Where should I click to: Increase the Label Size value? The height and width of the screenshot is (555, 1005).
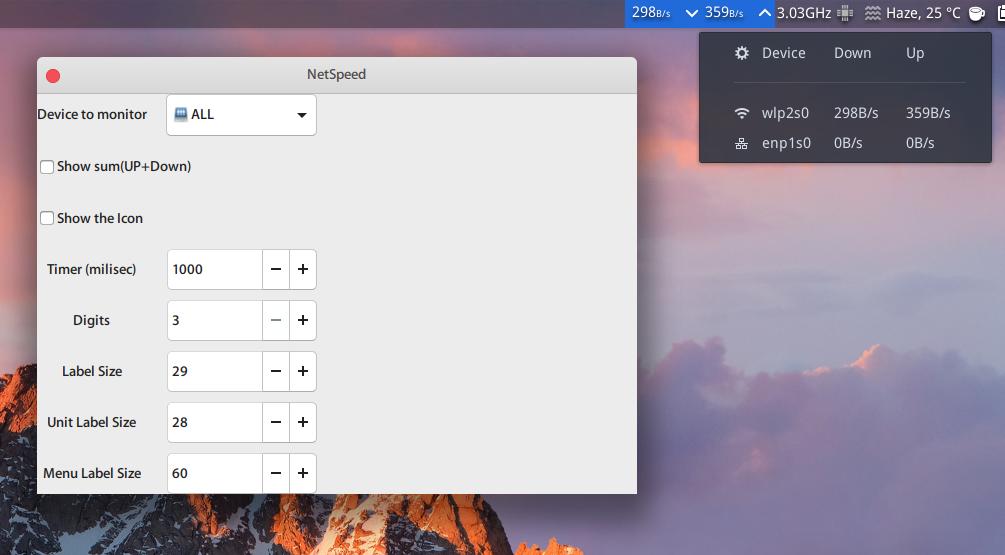tap(303, 371)
